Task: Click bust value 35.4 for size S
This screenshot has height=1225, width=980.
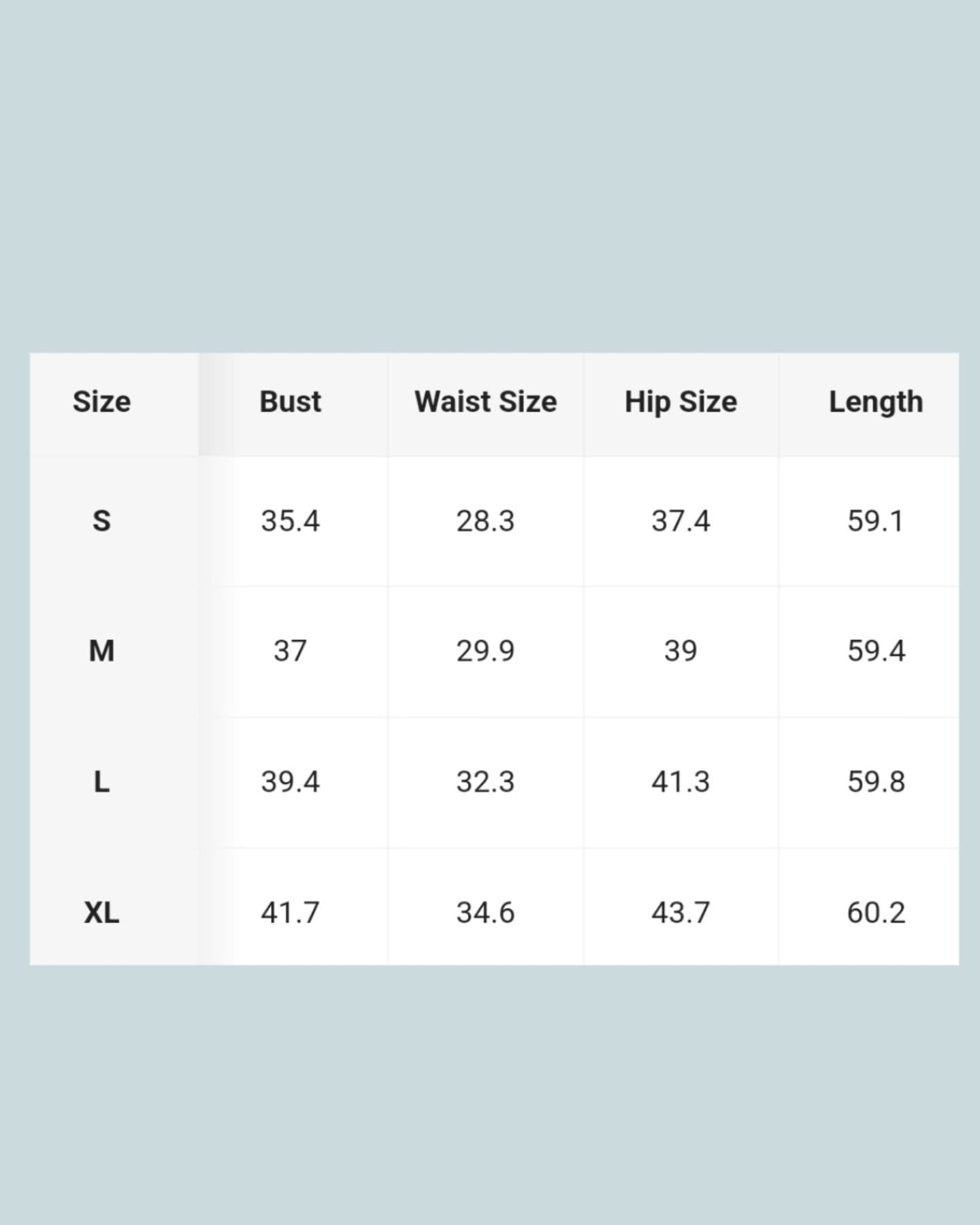Action: coord(290,521)
